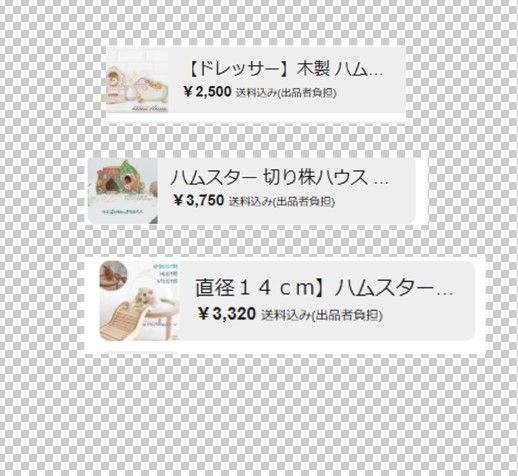
Task: Open the hamster slide table product thumbnail
Action: click(140, 301)
